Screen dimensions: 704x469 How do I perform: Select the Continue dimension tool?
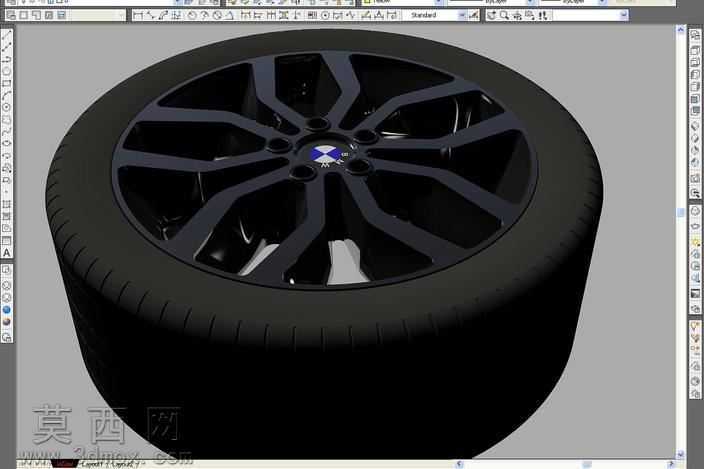pos(271,15)
